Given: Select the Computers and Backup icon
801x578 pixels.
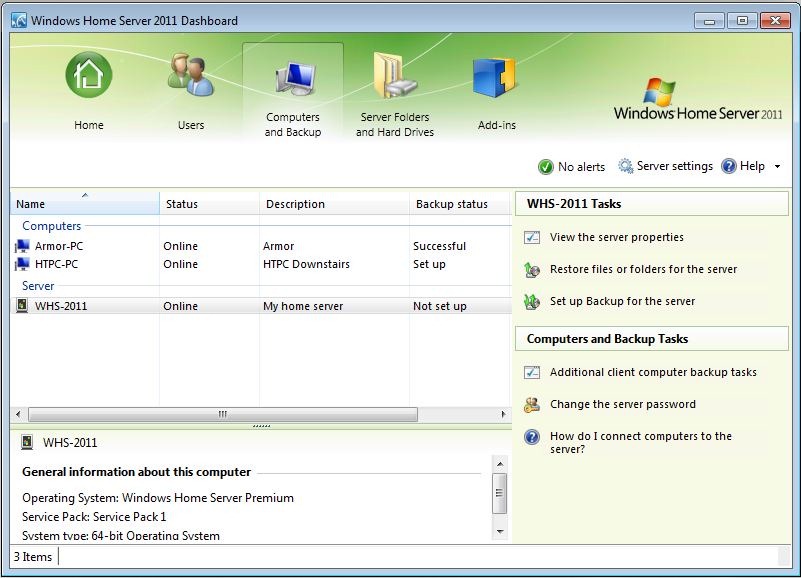Looking at the screenshot, I should point(295,78).
